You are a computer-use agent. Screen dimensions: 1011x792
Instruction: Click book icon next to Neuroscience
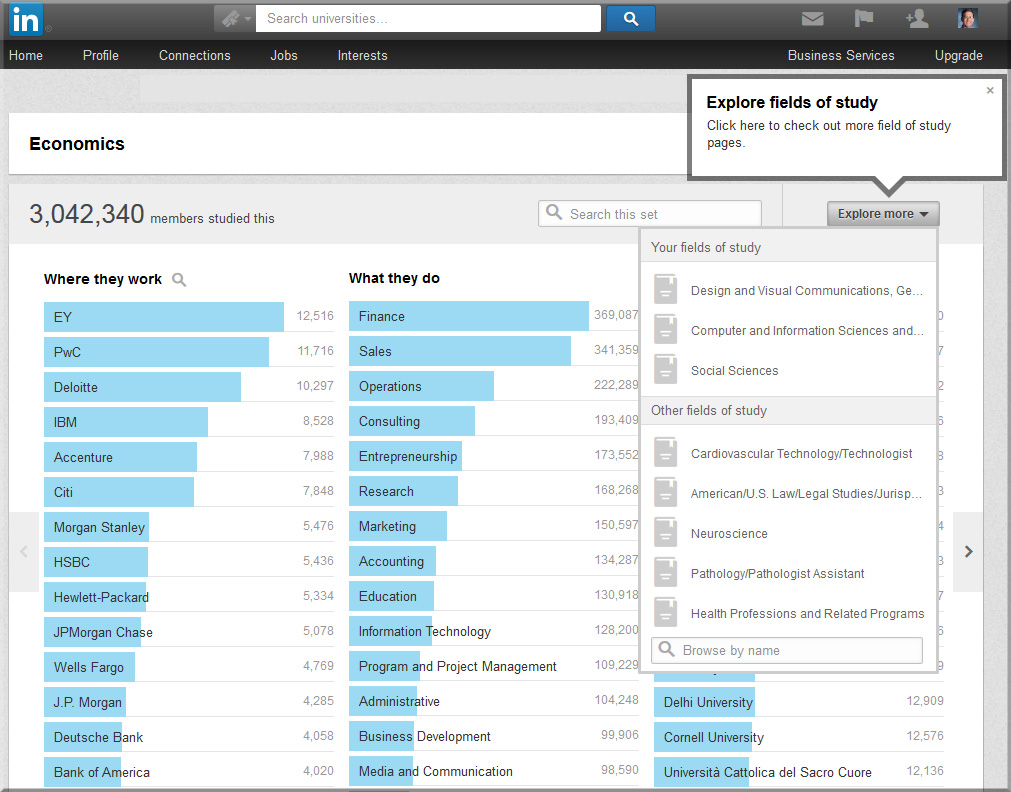tap(665, 532)
